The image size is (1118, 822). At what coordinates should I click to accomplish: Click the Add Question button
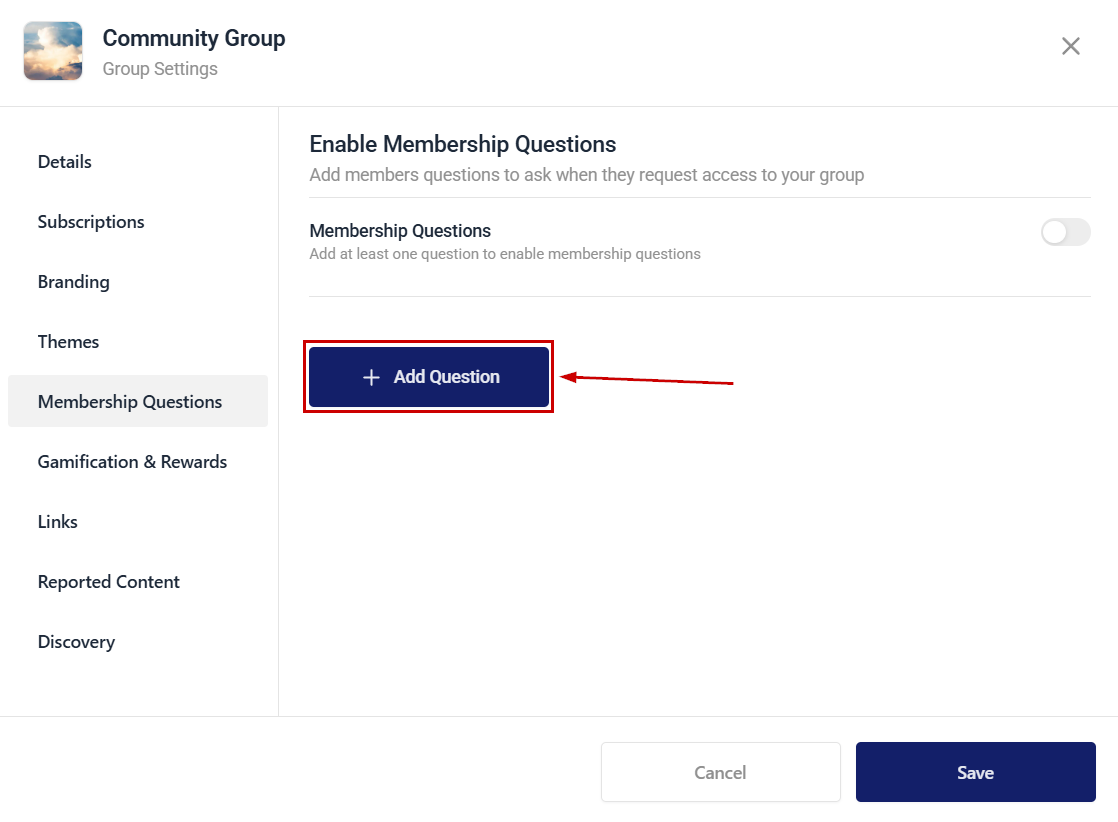[429, 377]
